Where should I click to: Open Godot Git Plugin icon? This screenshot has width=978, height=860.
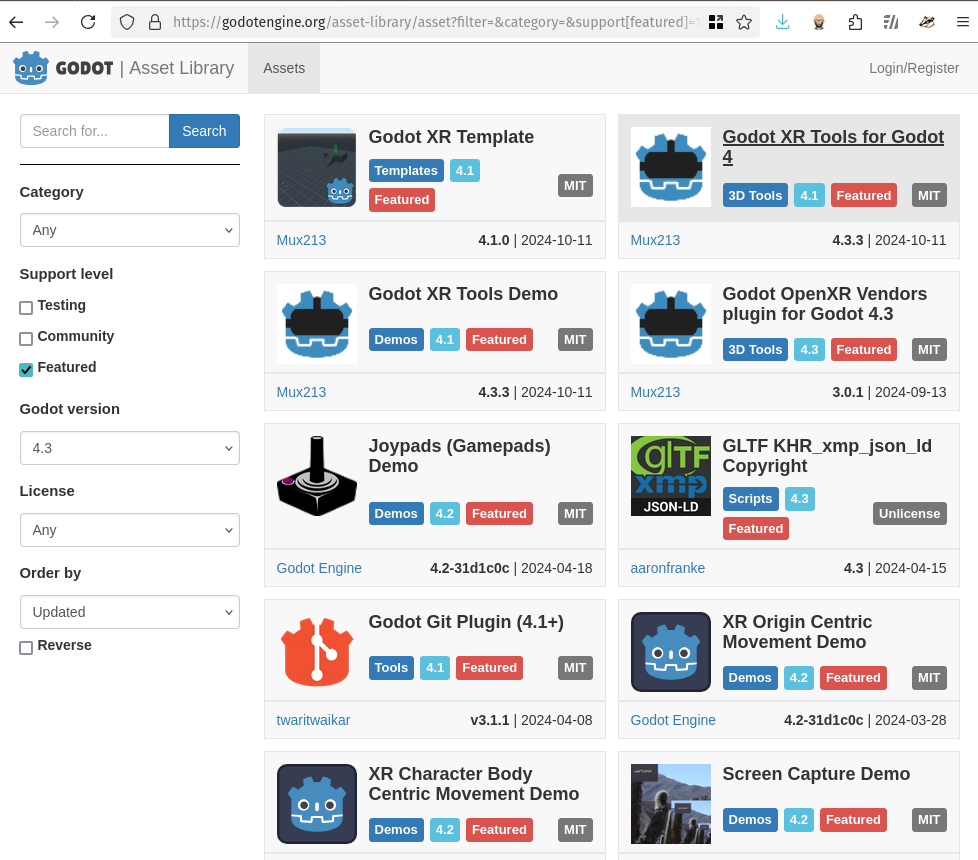(x=317, y=652)
